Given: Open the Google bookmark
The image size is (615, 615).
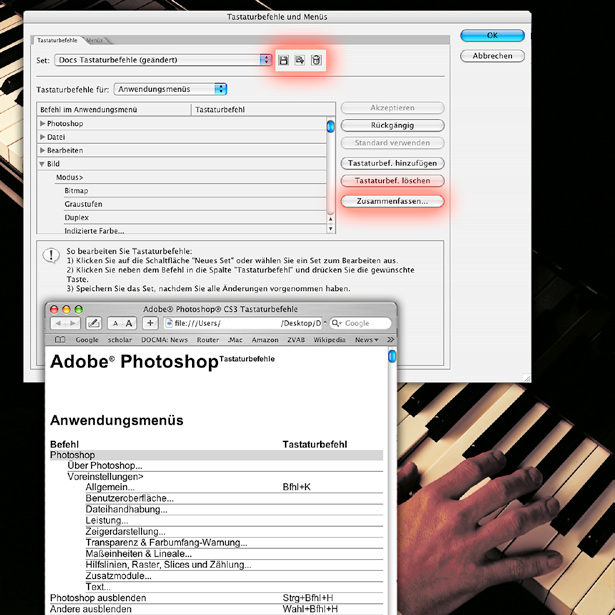Looking at the screenshot, I should tap(87, 340).
